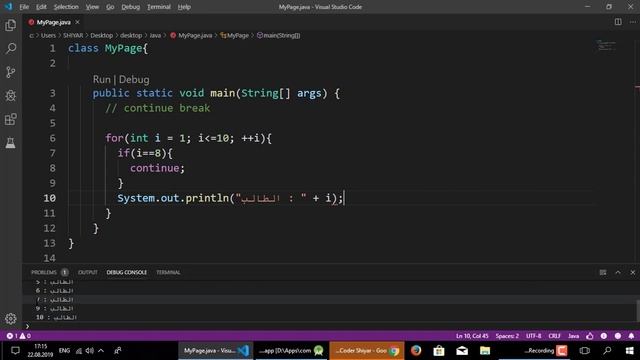
Task: Click errors and warnings count in status bar
Action: tap(18, 336)
